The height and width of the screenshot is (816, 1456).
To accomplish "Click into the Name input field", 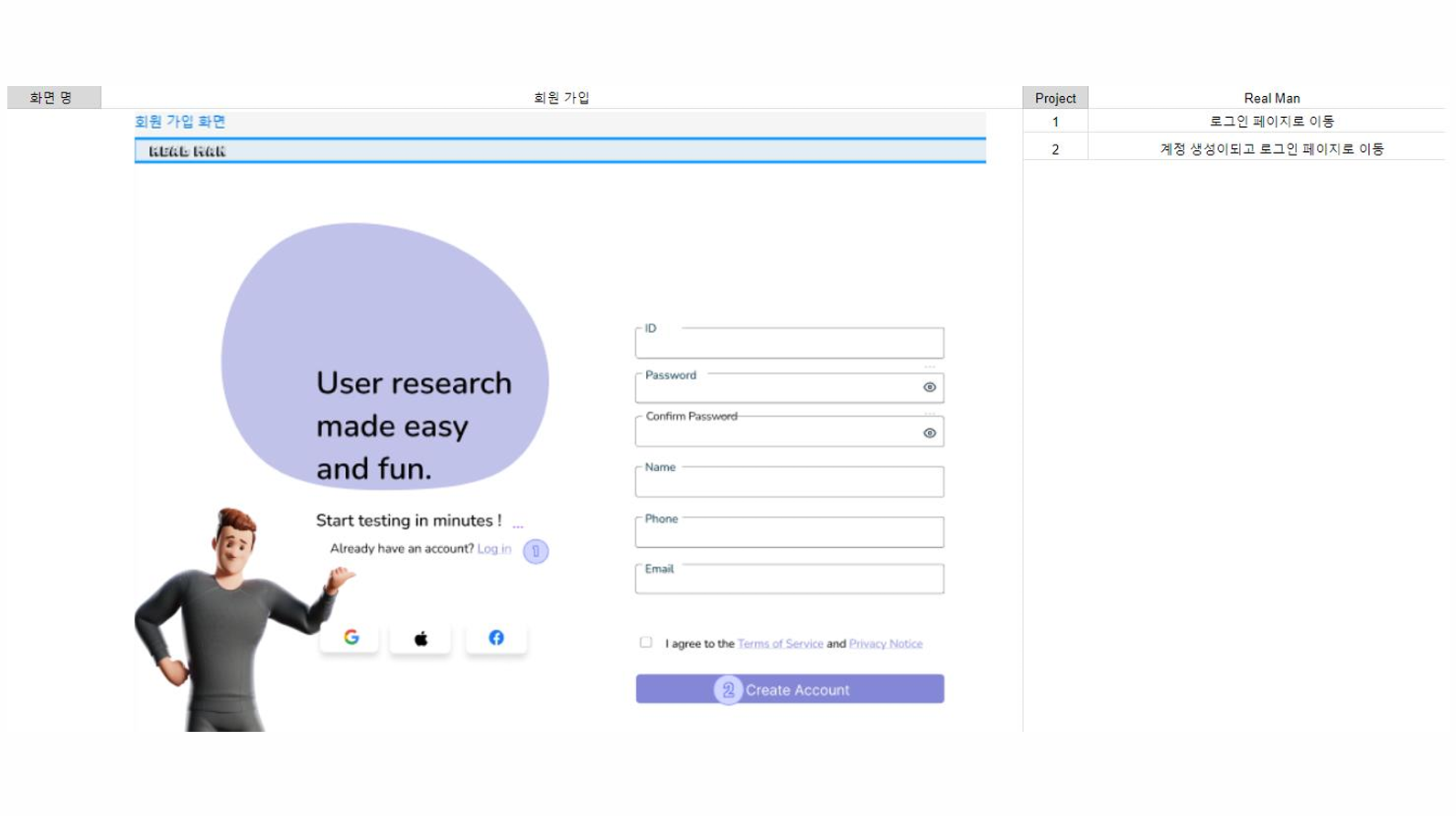I will tap(789, 483).
